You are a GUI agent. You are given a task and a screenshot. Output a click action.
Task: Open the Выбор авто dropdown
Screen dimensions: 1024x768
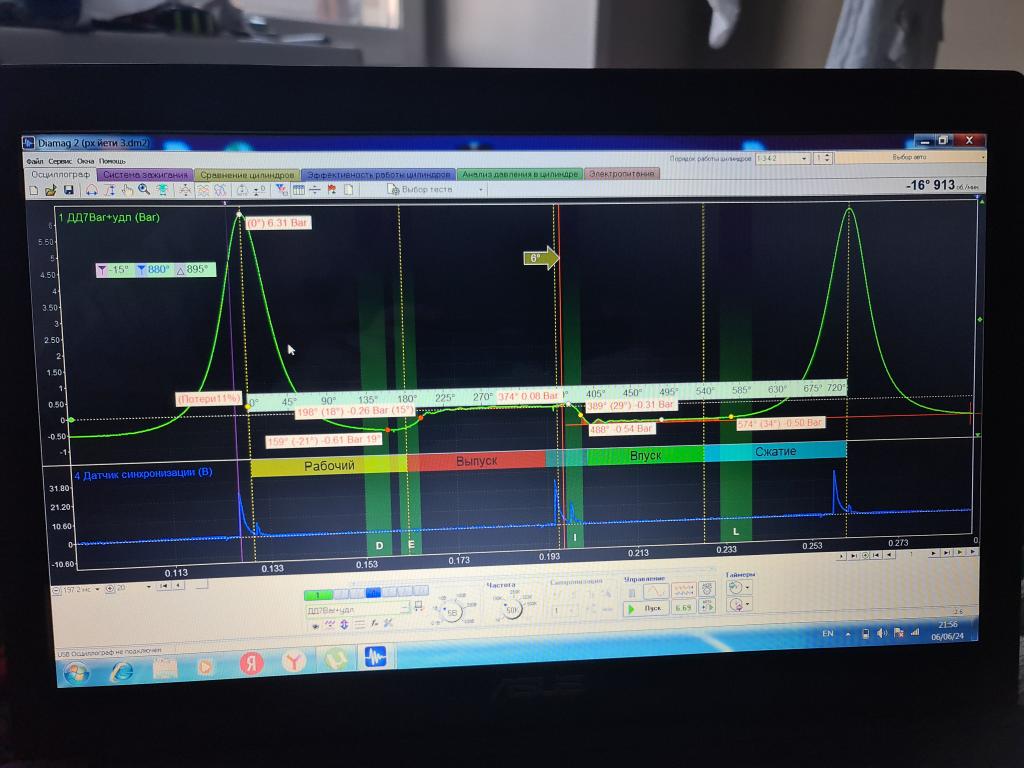coord(910,157)
